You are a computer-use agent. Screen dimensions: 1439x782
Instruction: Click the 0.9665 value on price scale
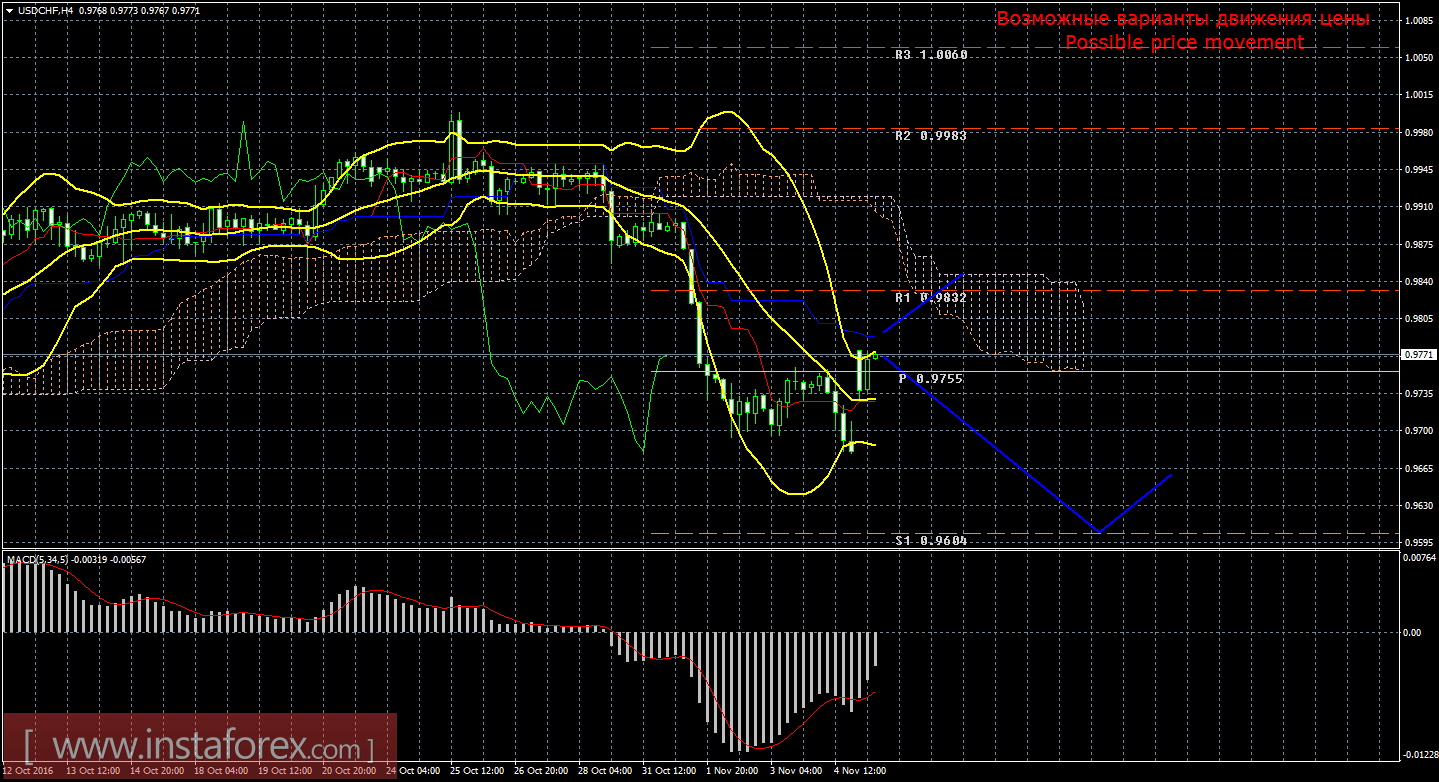[1419, 468]
